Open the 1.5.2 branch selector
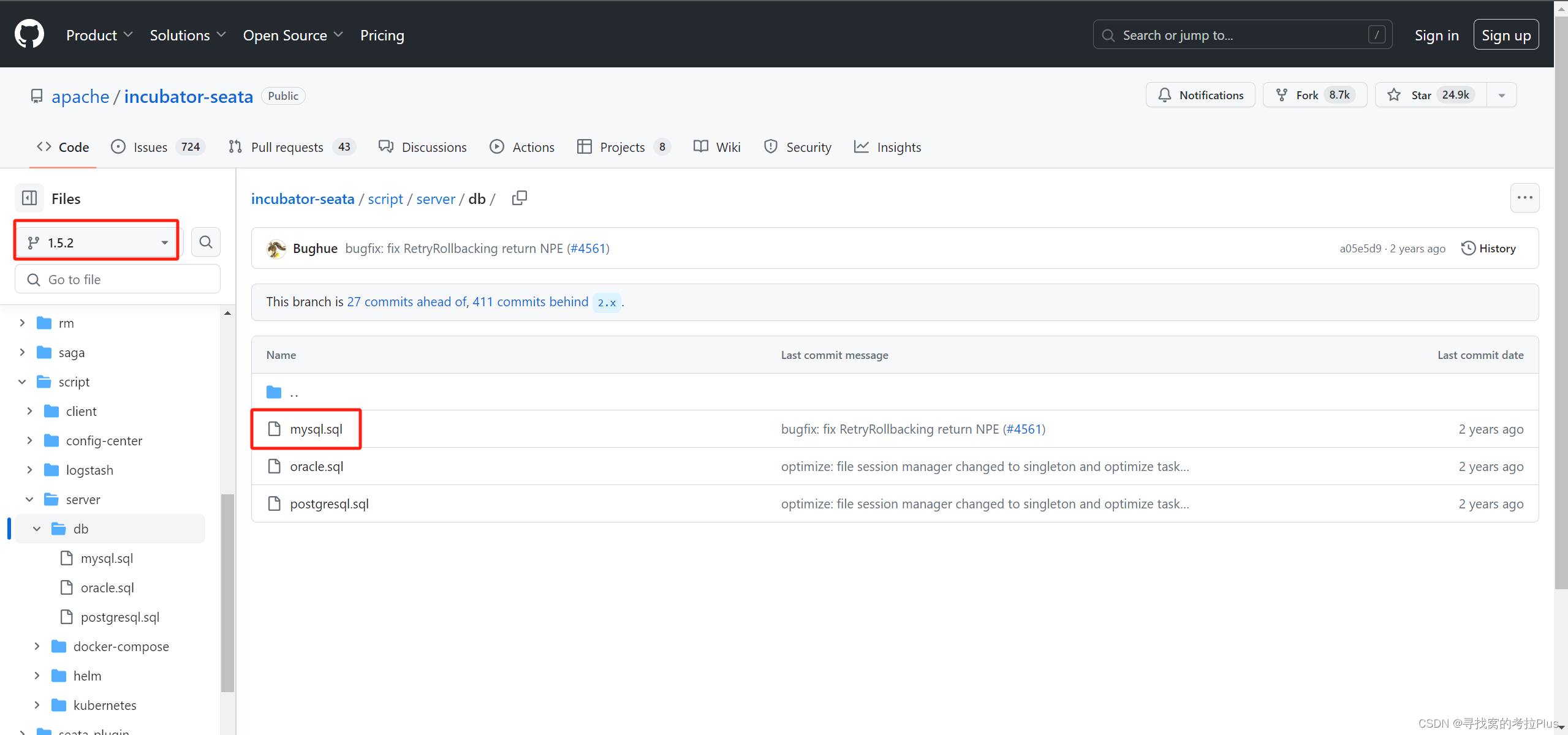Screen dimensions: 1568x735 (x=97, y=243)
